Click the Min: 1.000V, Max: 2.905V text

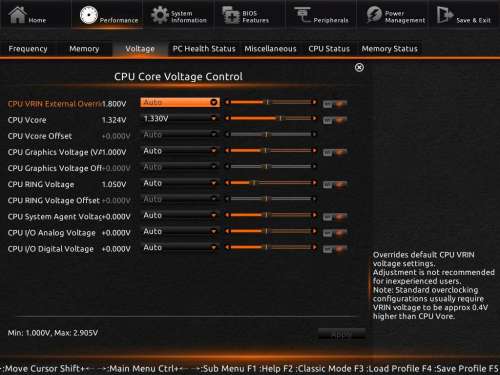(53, 333)
